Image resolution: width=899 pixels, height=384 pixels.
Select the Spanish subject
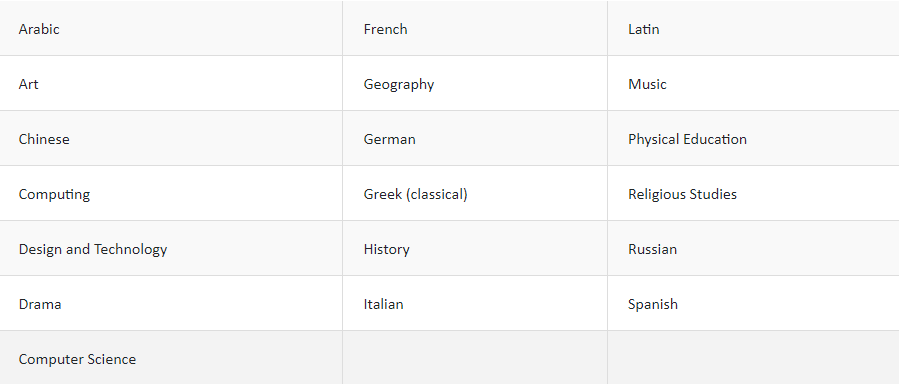point(753,303)
